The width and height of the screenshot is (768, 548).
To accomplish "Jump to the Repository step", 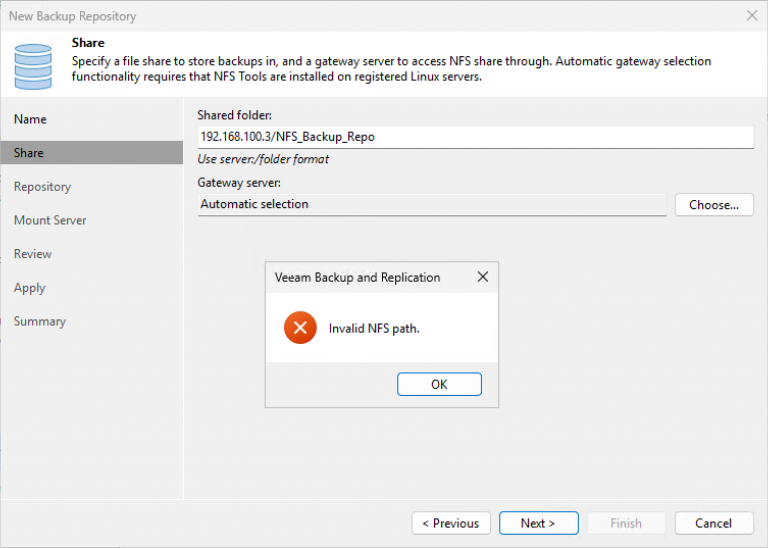I will coord(42,187).
